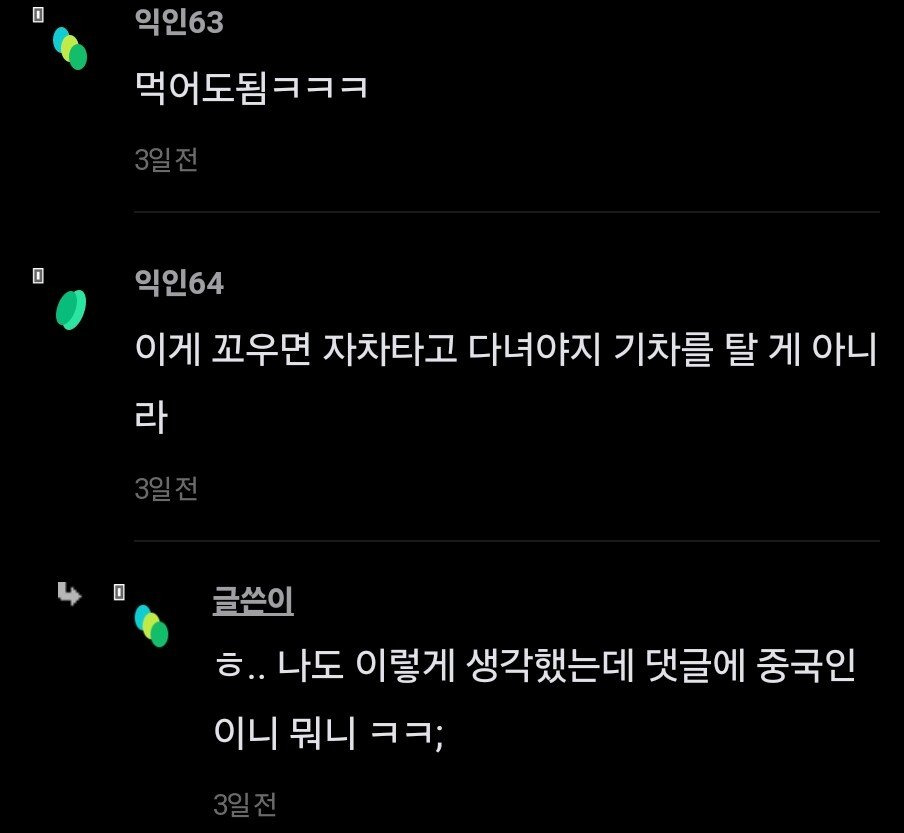This screenshot has width=904, height=833.
Task: Click the divider line below 익인64's comment
Action: (507, 541)
